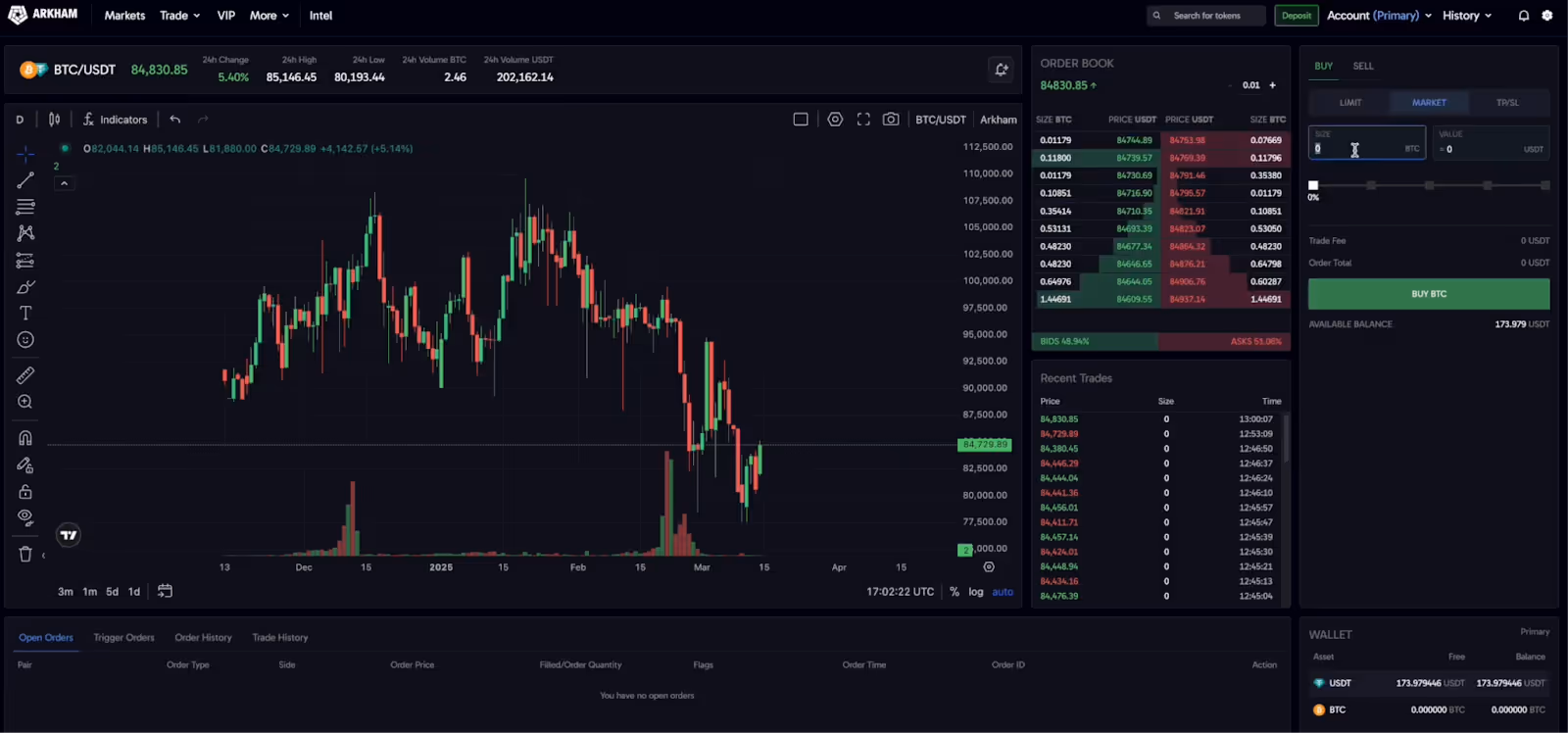Screen dimensions: 1568x733
Task: Select the brush drawing tool
Action: (25, 287)
